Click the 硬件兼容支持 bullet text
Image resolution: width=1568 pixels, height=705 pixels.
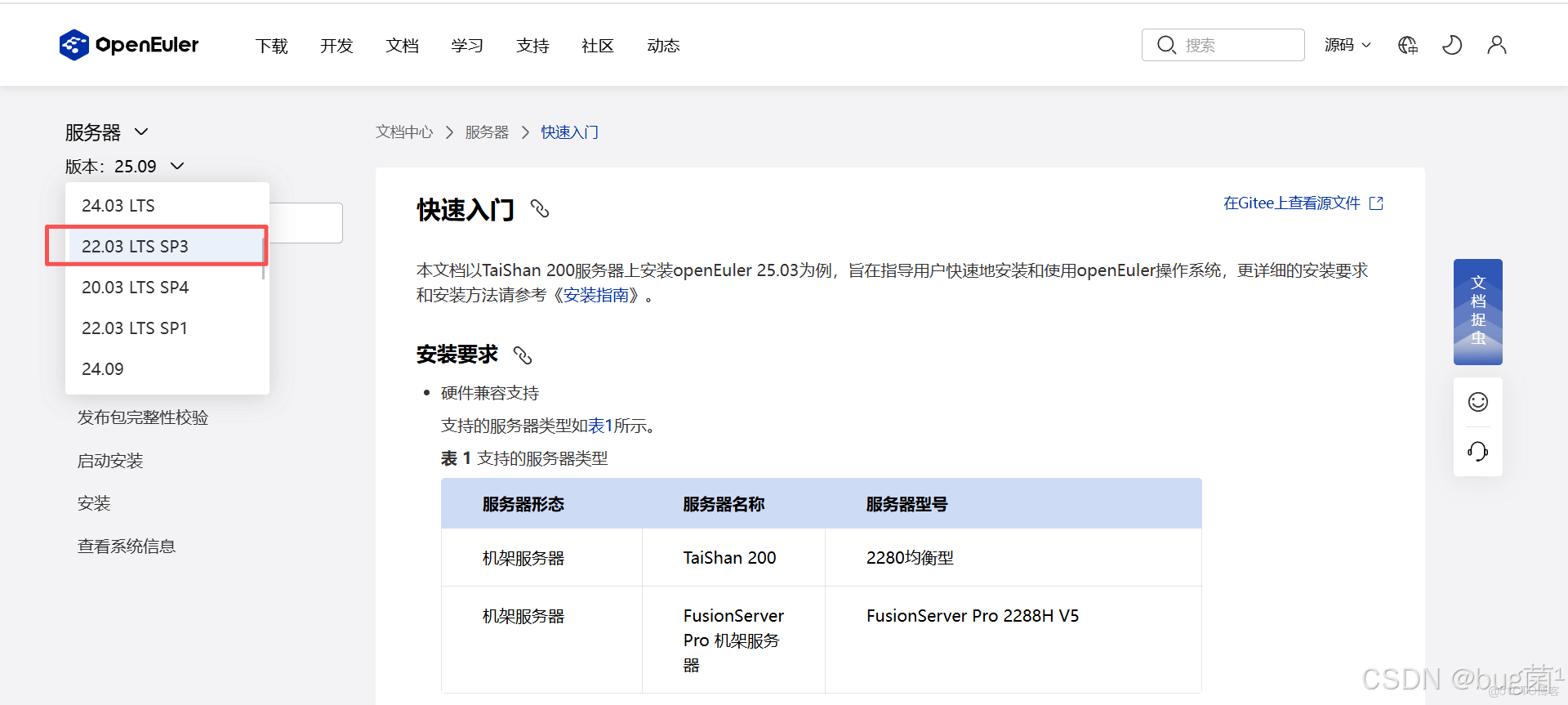click(x=490, y=393)
